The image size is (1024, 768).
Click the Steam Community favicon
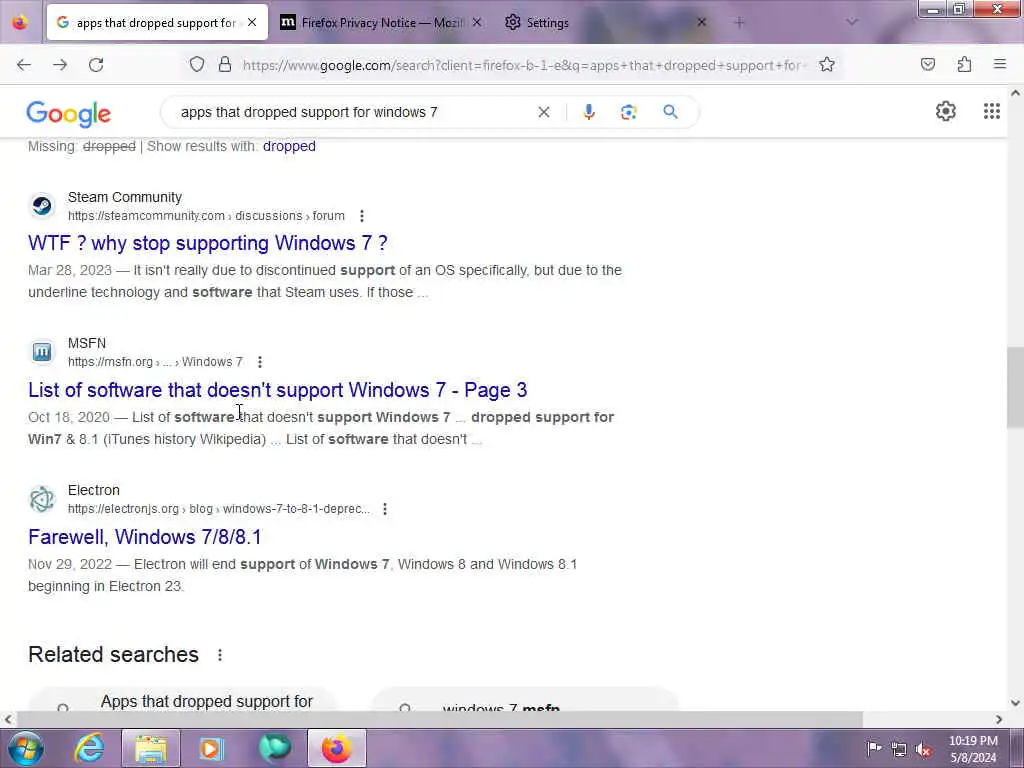pyautogui.click(x=42, y=206)
